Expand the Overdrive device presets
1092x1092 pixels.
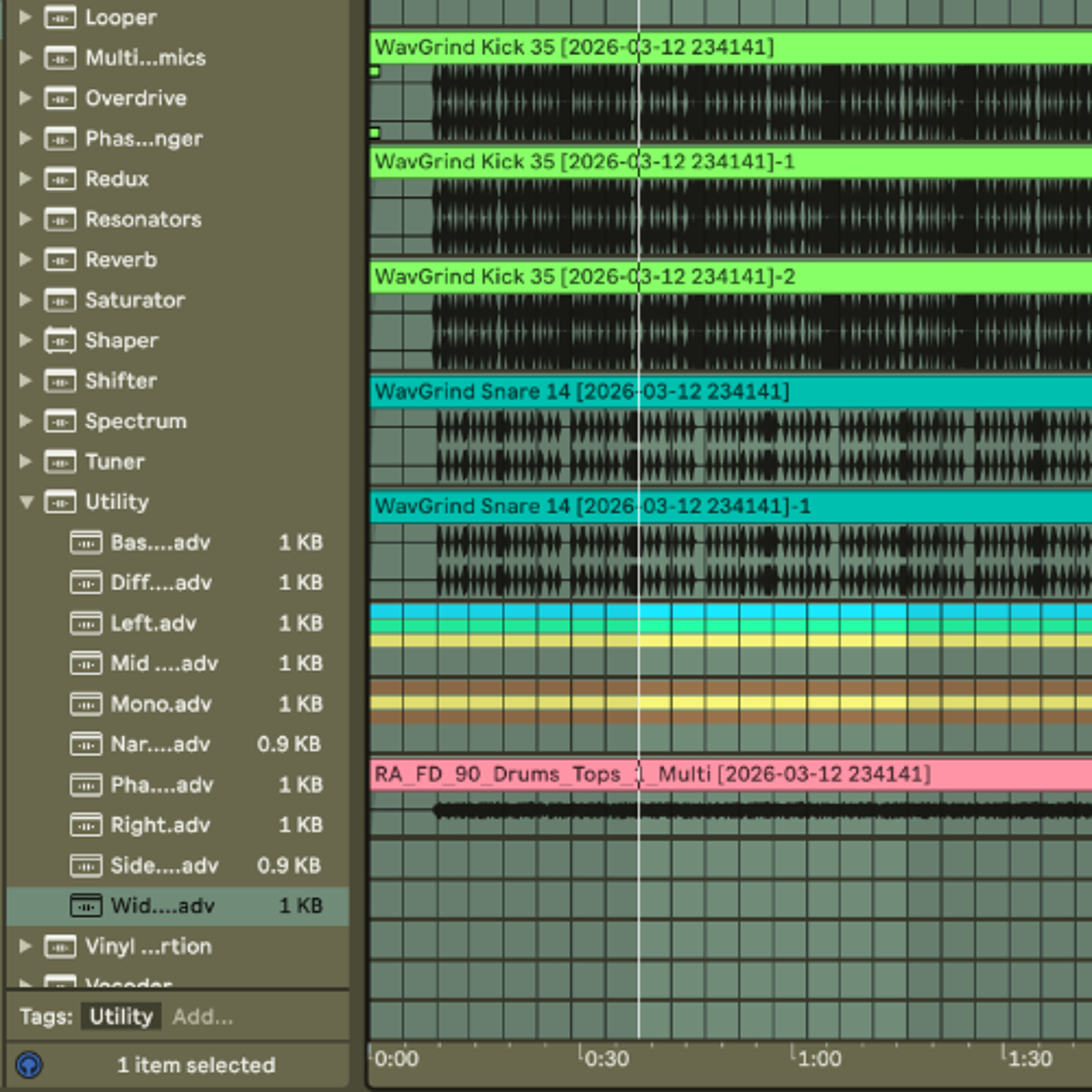tap(25, 98)
